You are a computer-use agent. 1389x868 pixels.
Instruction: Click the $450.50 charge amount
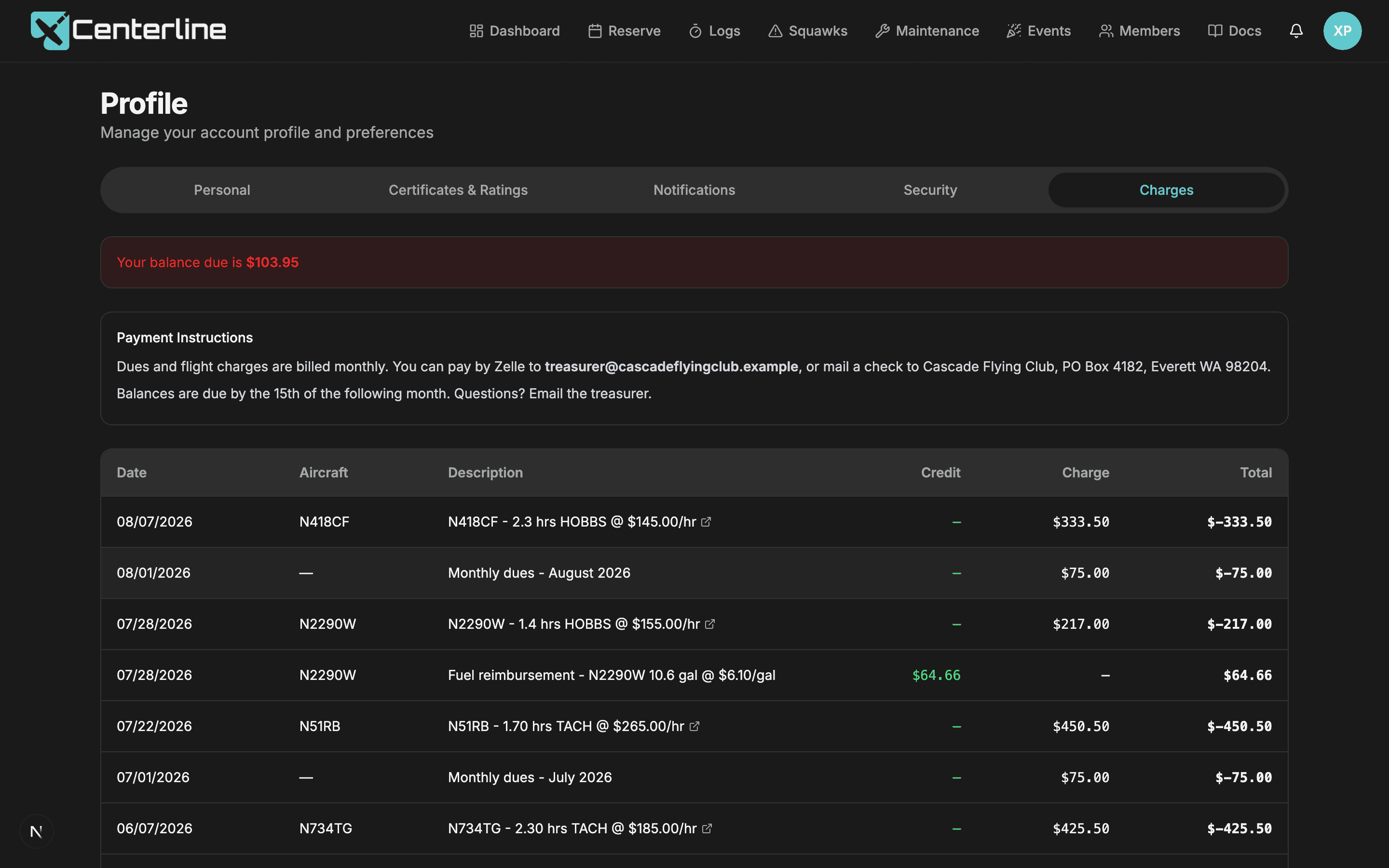click(x=1081, y=726)
